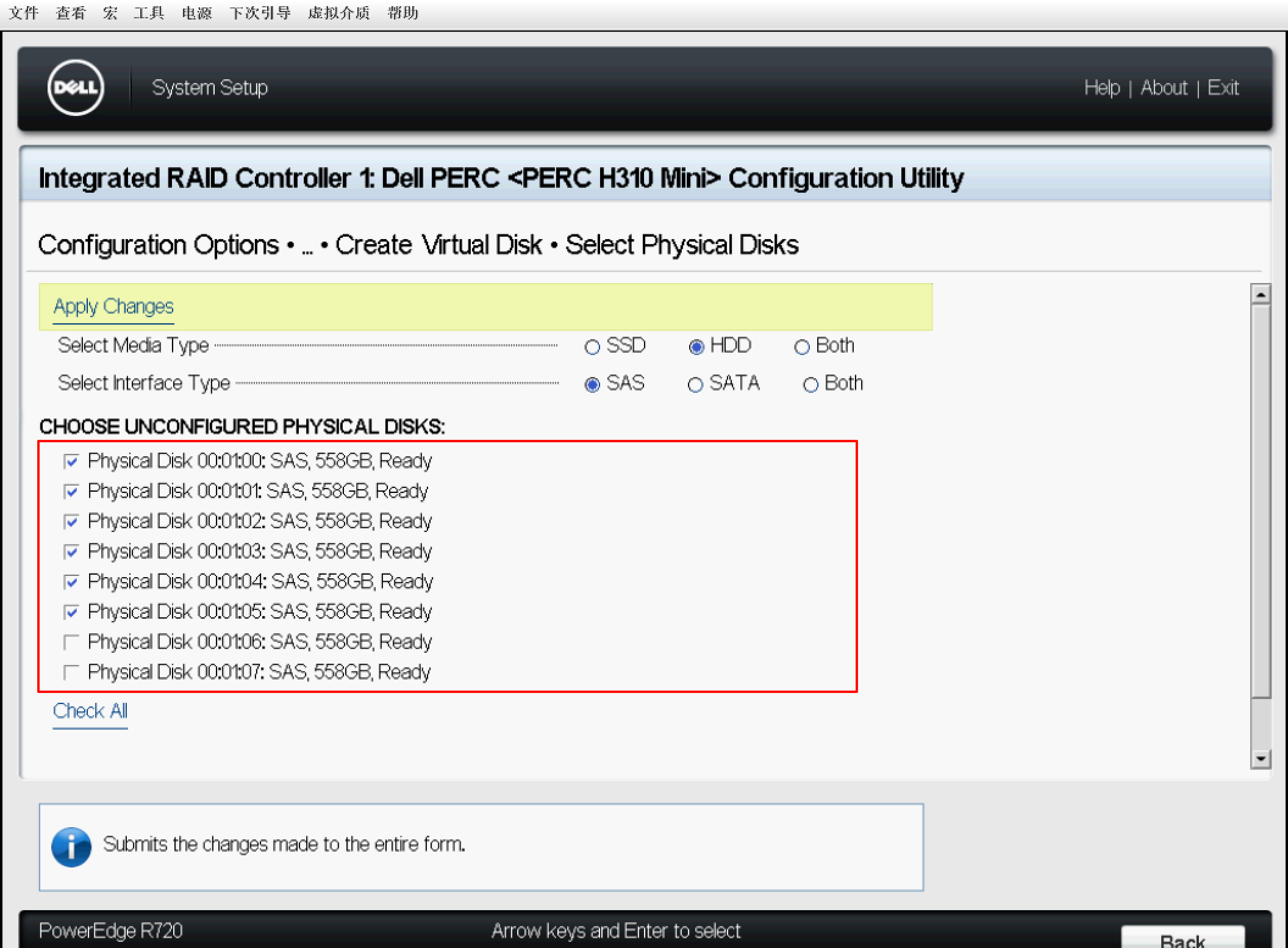Choose Both for interface type
Image resolution: width=1288 pixels, height=948 pixels.
coord(810,385)
